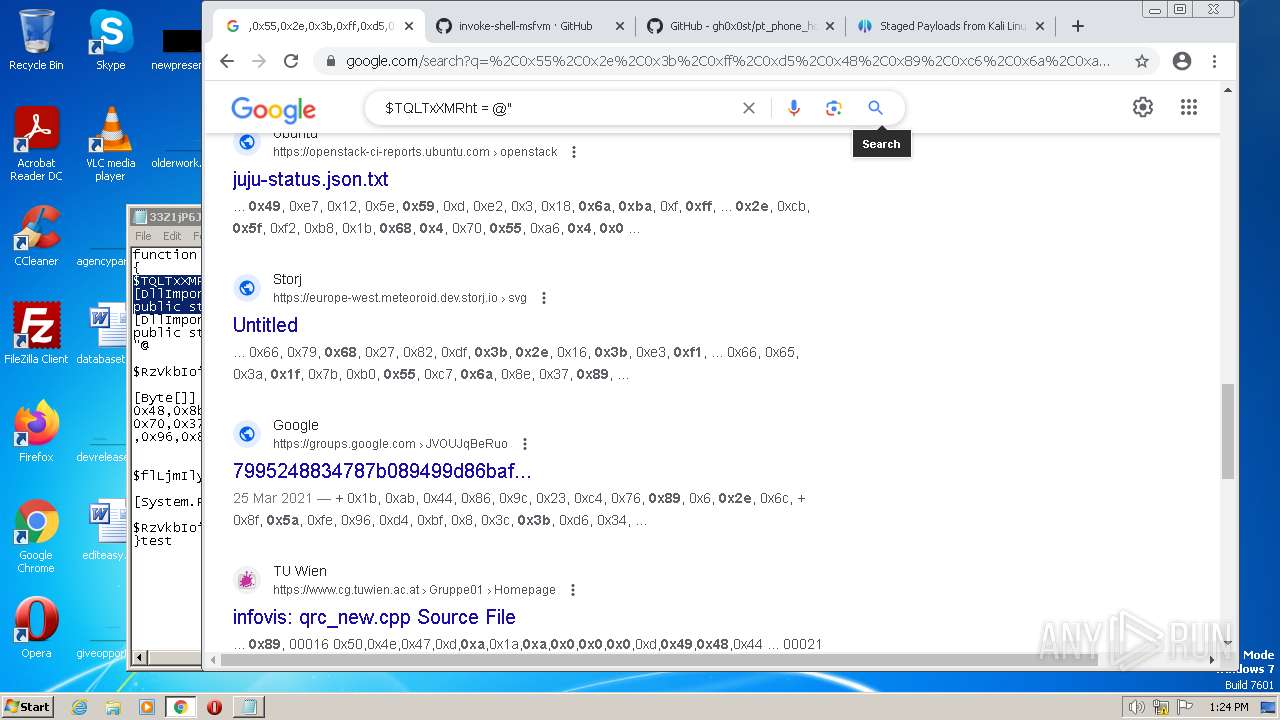Image resolution: width=1280 pixels, height=720 pixels.
Task: Go back using Chrome's back arrow
Action: [x=227, y=61]
